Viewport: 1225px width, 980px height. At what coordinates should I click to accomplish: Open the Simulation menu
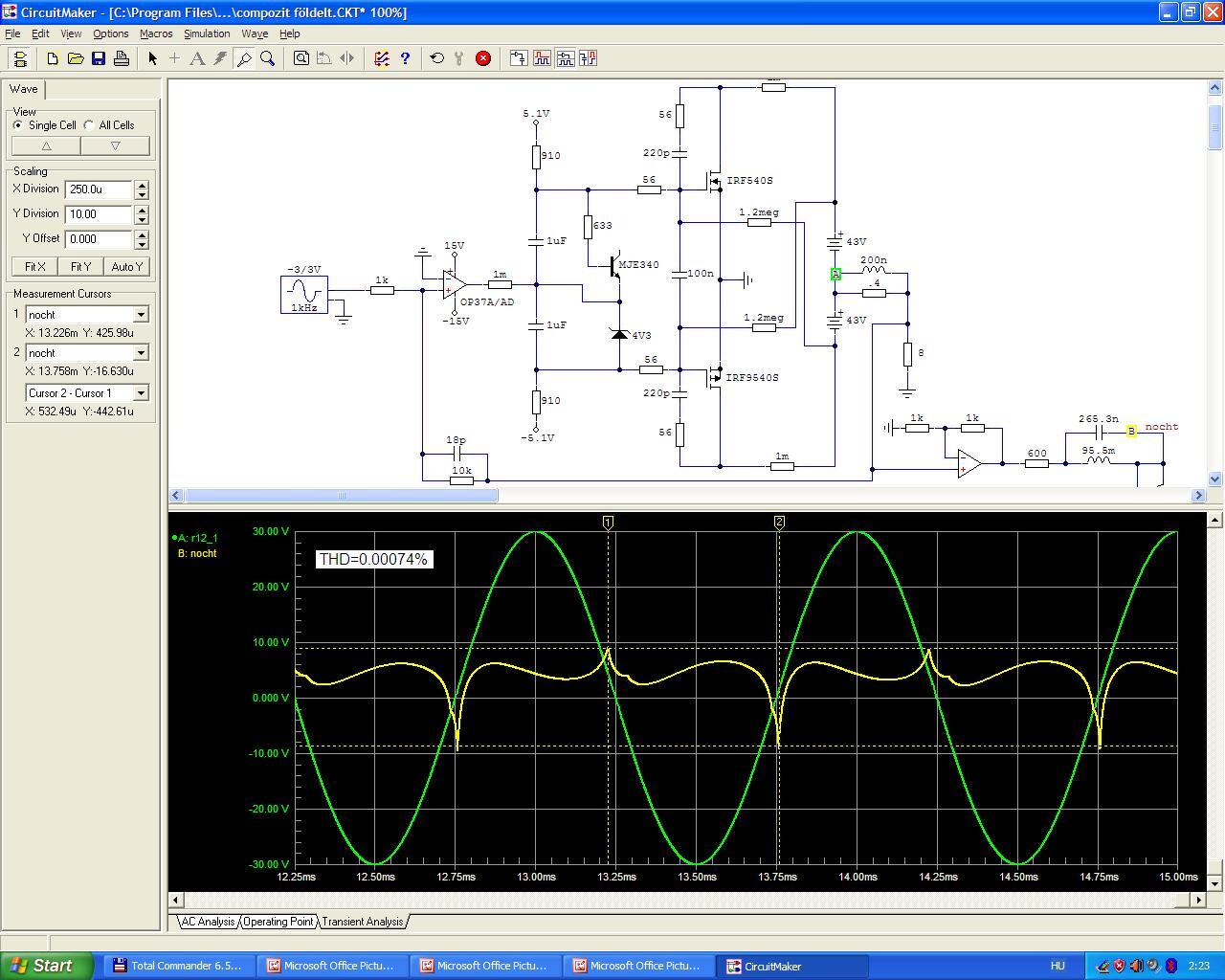point(207,33)
